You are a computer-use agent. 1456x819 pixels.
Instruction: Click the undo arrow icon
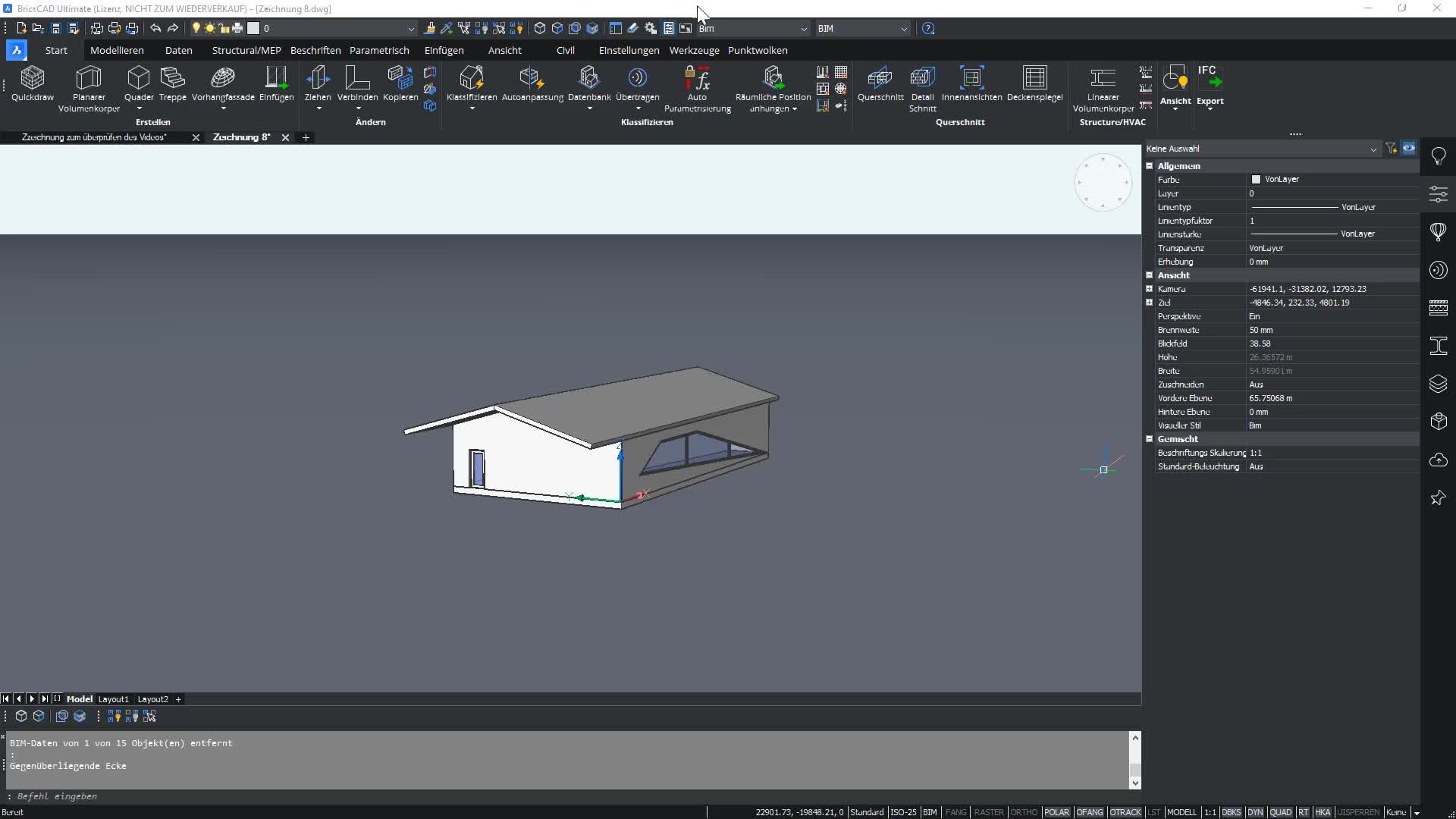click(x=155, y=28)
